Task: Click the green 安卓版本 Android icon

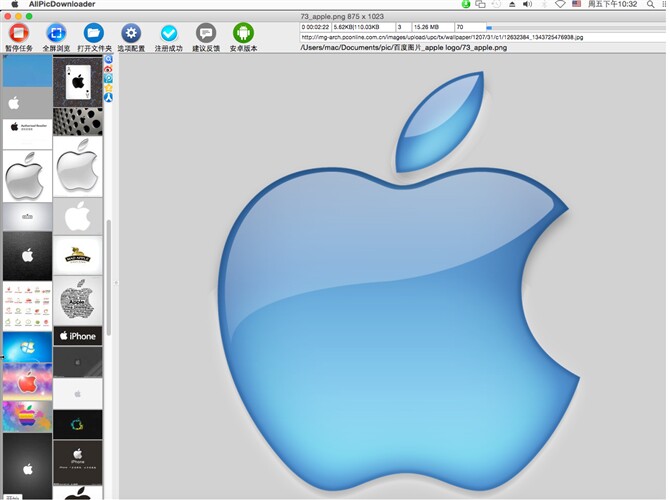Action: click(244, 33)
